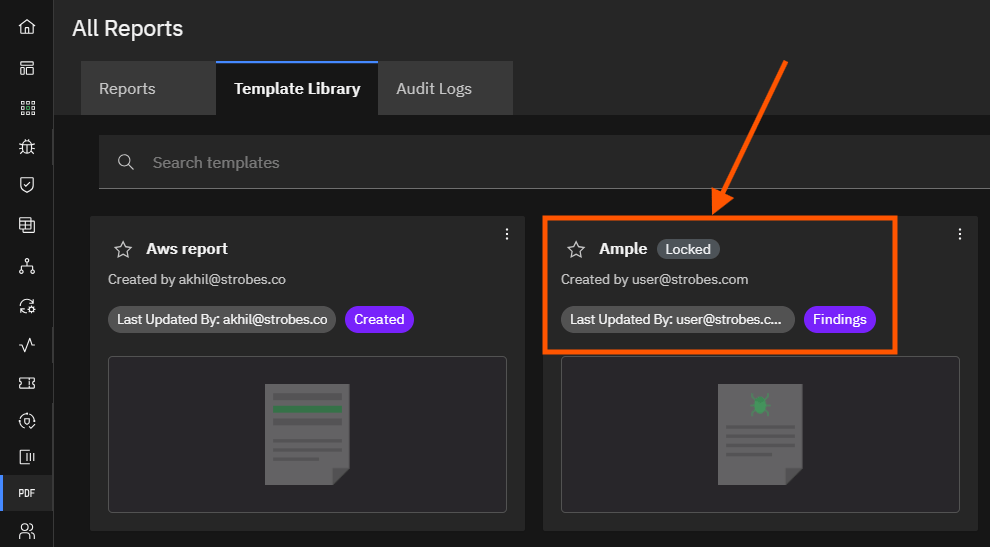Viewport: 990px width, 547px height.
Task: Open the activity pulse icon in the sidebar
Action: (27, 345)
